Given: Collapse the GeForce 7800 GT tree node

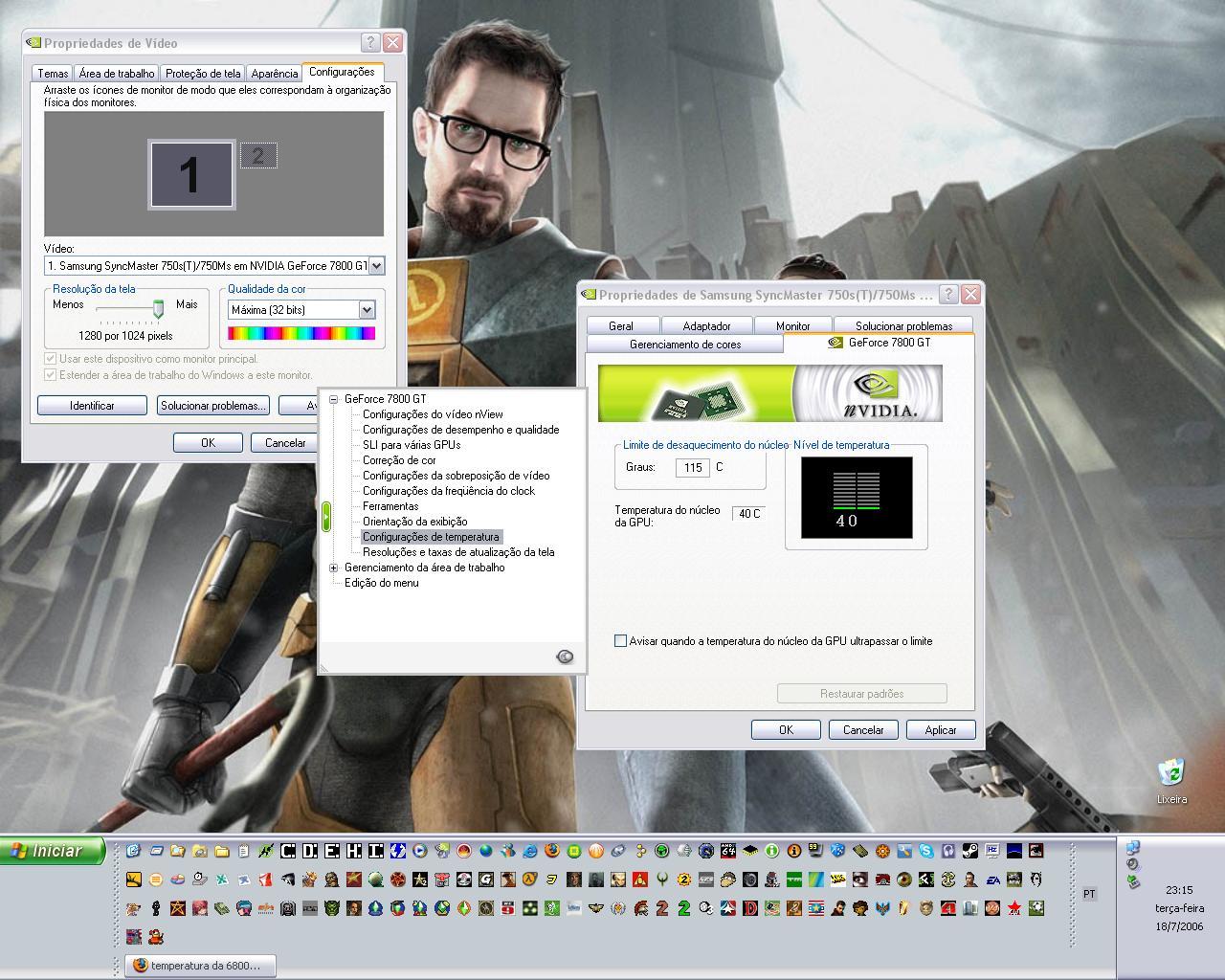Looking at the screenshot, I should [334, 399].
